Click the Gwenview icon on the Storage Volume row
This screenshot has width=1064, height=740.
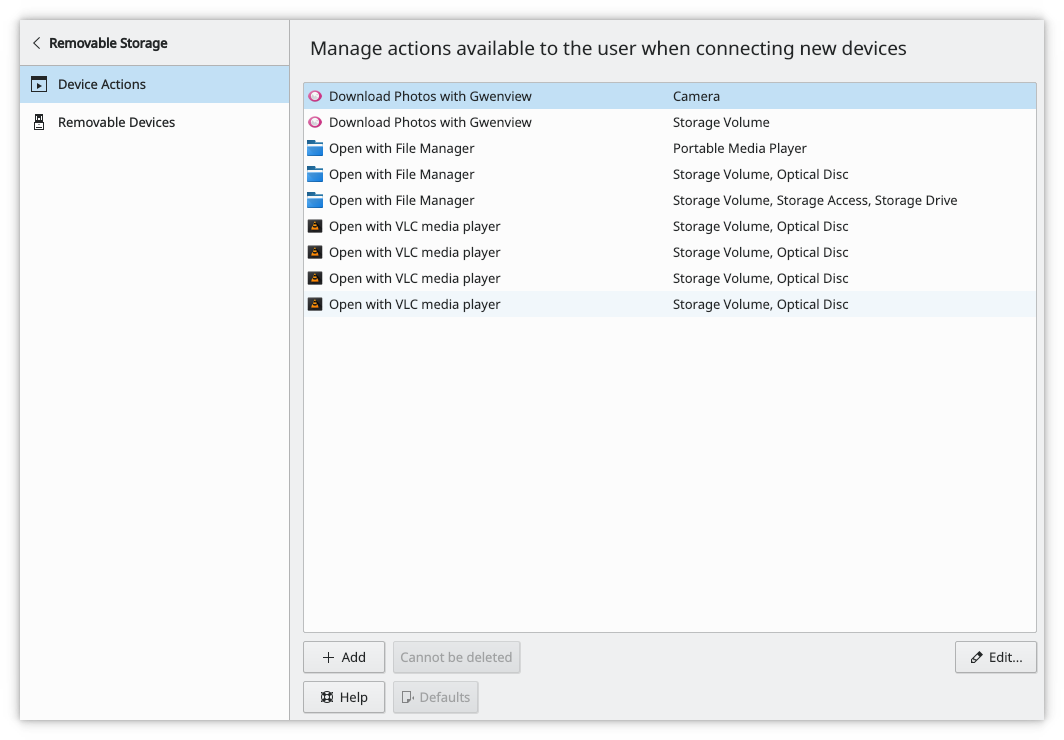(313, 122)
